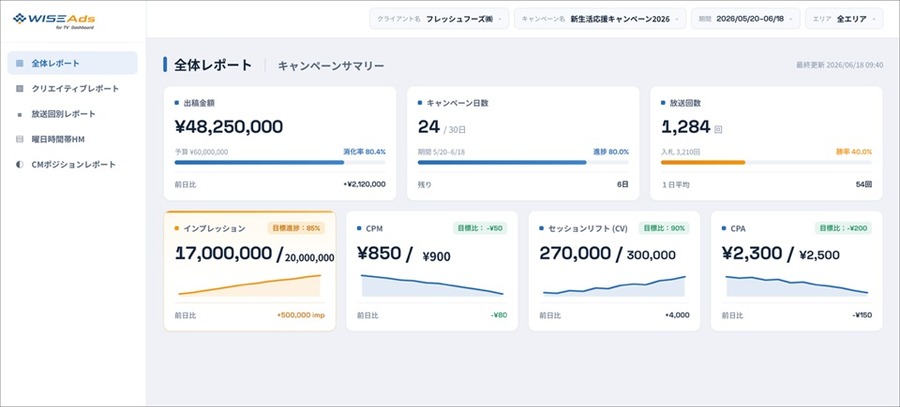
Task: Click the 消化率 80.4% label
Action: (364, 152)
